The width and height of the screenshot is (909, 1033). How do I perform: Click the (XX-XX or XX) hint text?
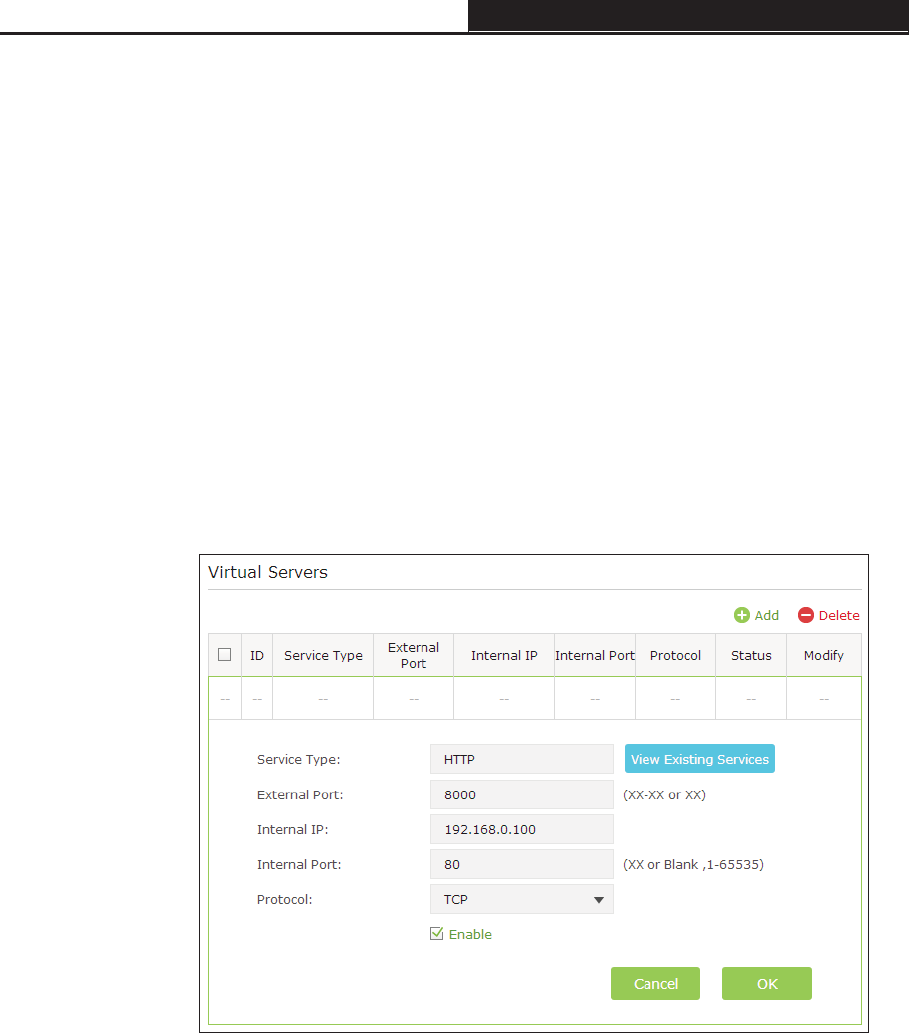click(664, 795)
